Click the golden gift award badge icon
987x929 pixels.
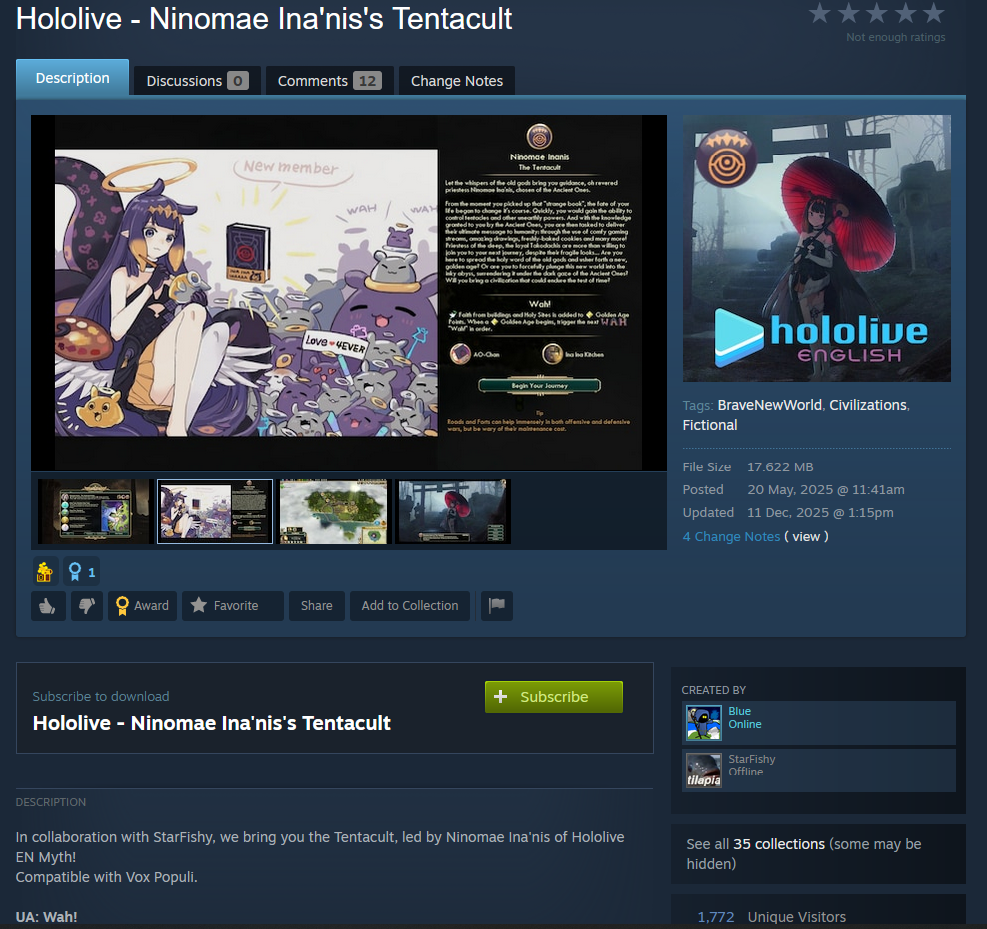[x=45, y=571]
